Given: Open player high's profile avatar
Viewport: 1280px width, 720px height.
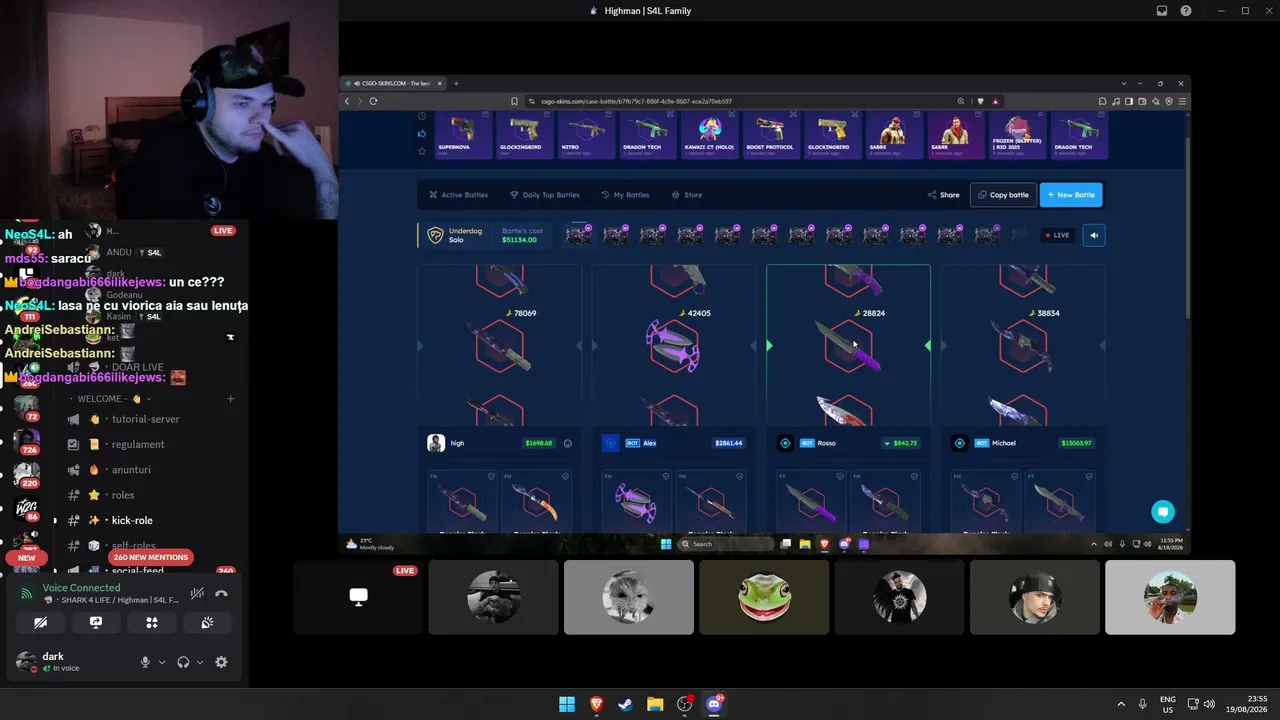Looking at the screenshot, I should pyautogui.click(x=436, y=443).
